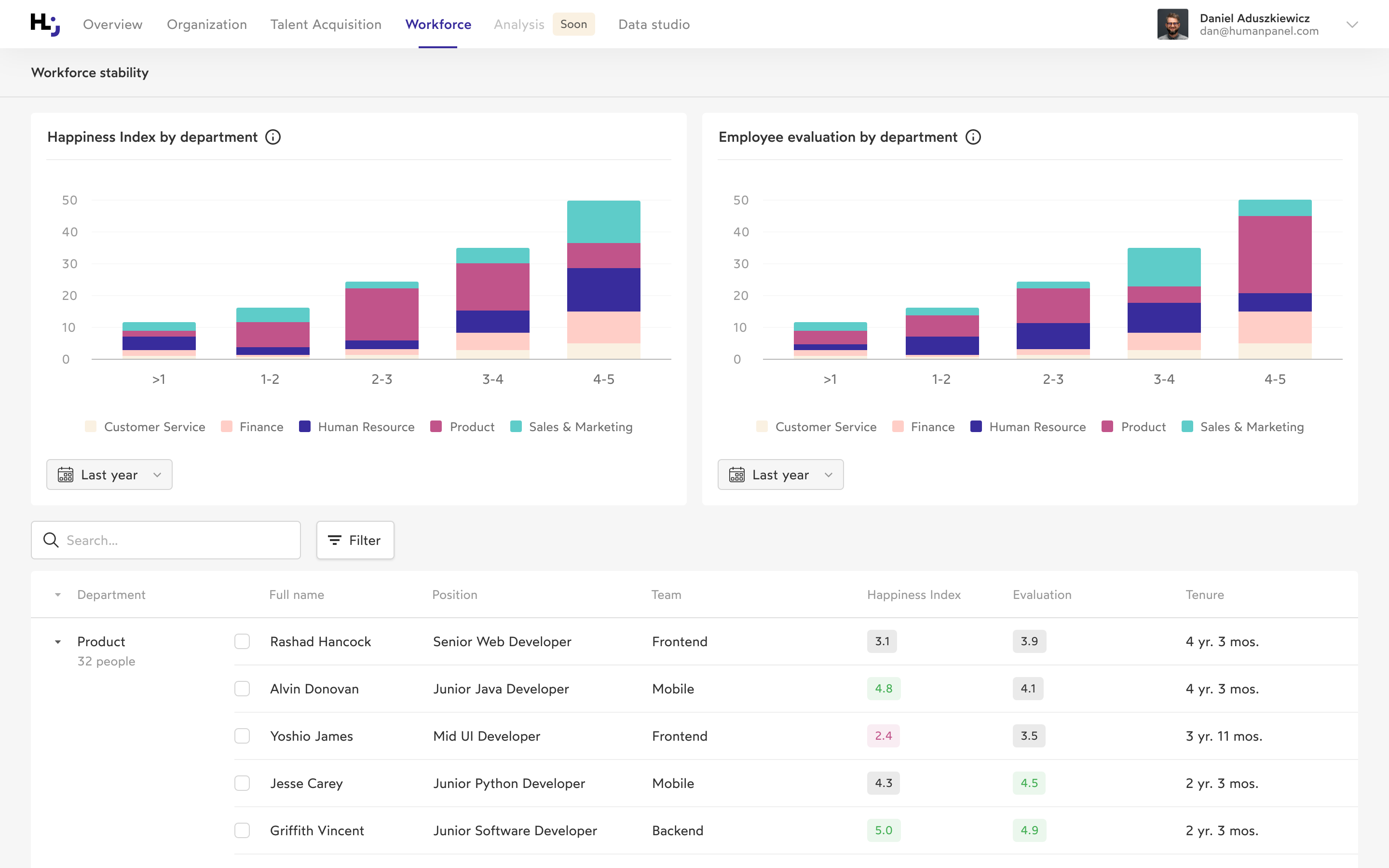Click the HumanPanel logo icon
1389x868 pixels.
tap(45, 24)
